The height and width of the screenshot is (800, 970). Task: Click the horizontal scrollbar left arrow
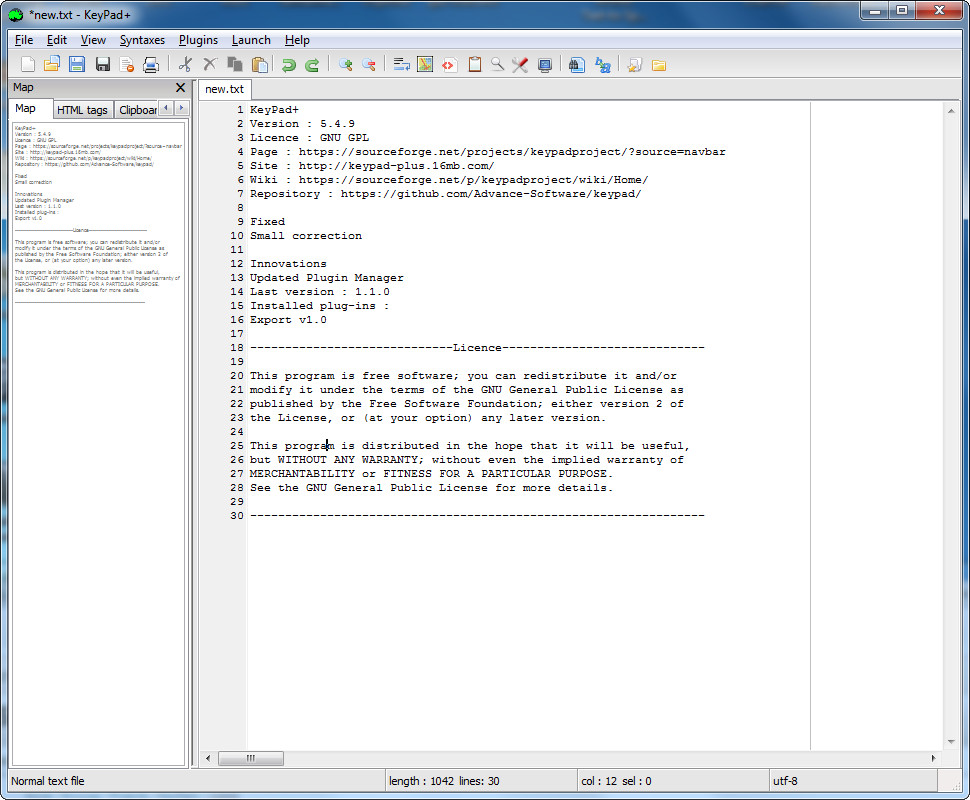[x=208, y=758]
